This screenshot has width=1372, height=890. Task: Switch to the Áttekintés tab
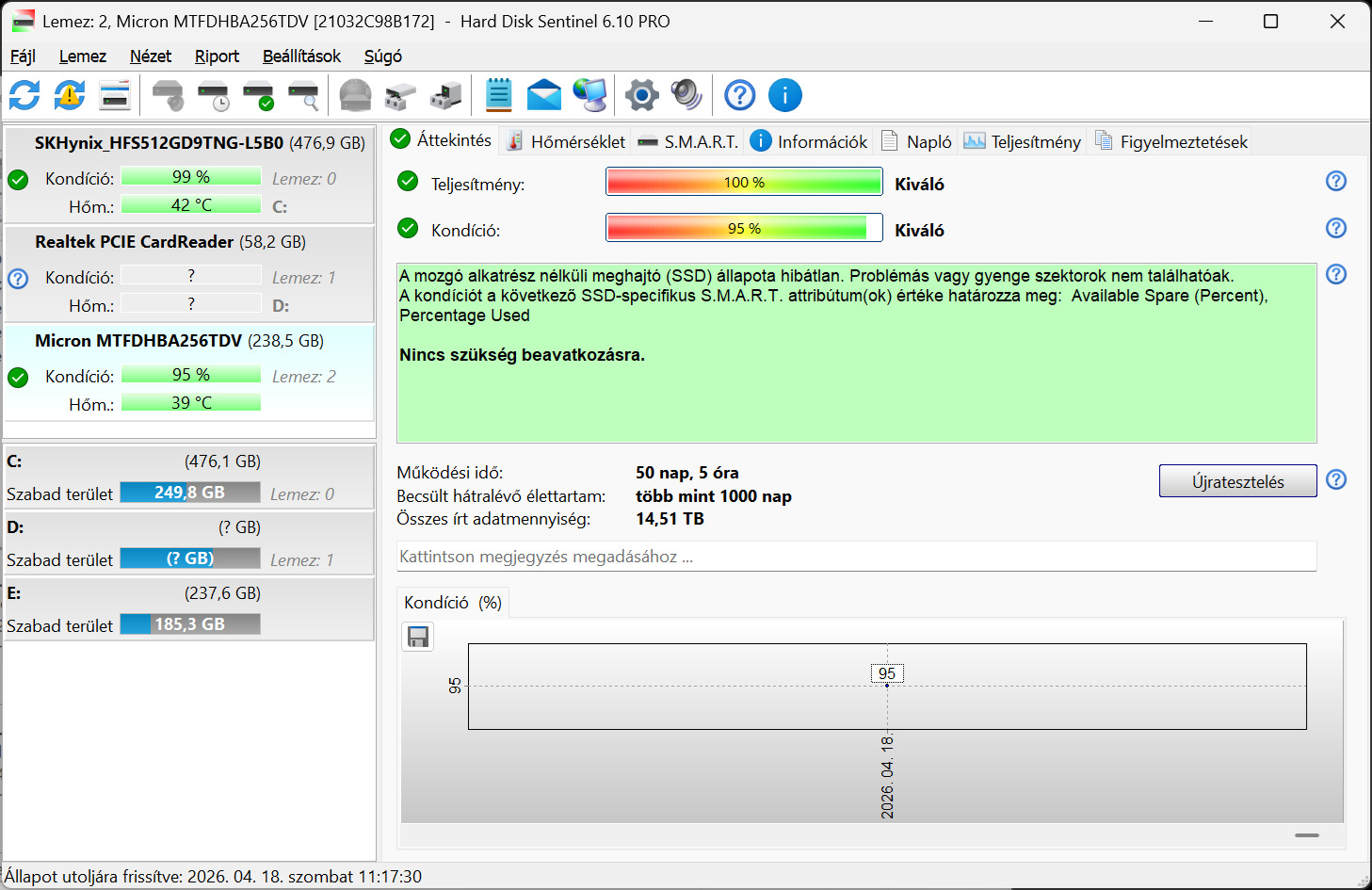point(442,139)
